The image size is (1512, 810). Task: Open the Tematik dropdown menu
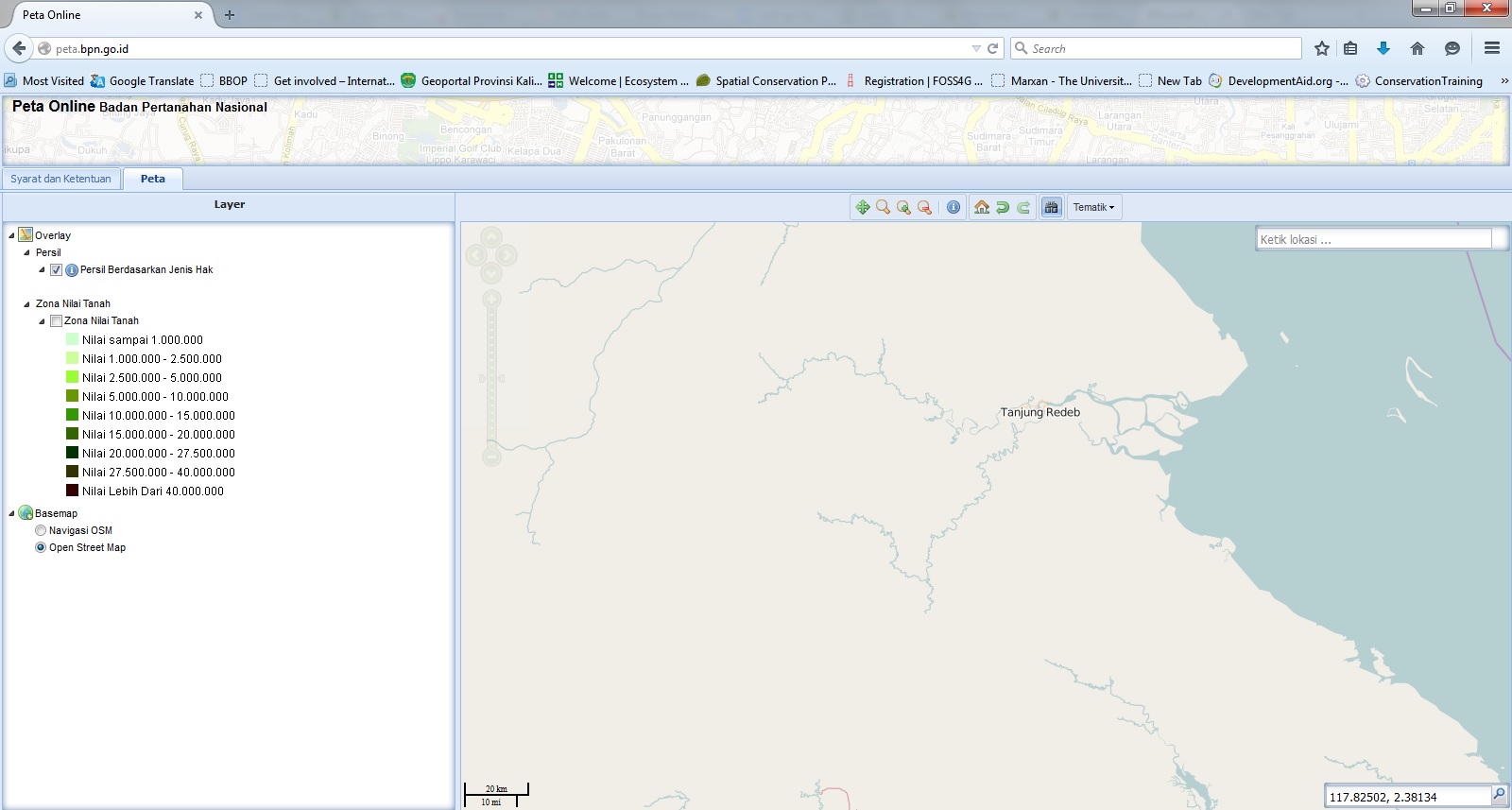[x=1093, y=207]
